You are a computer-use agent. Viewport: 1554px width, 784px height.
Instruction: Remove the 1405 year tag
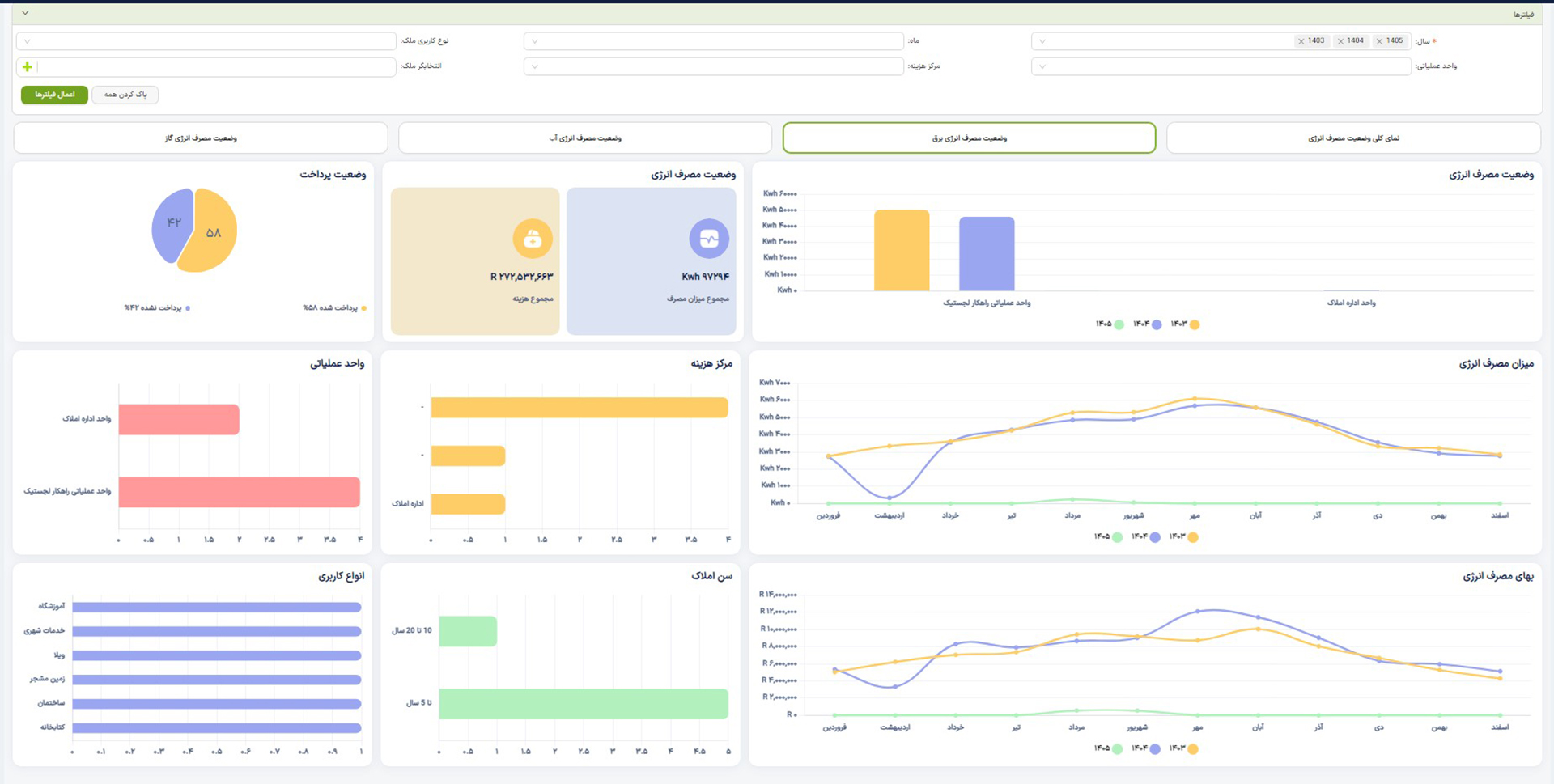click(x=1379, y=41)
